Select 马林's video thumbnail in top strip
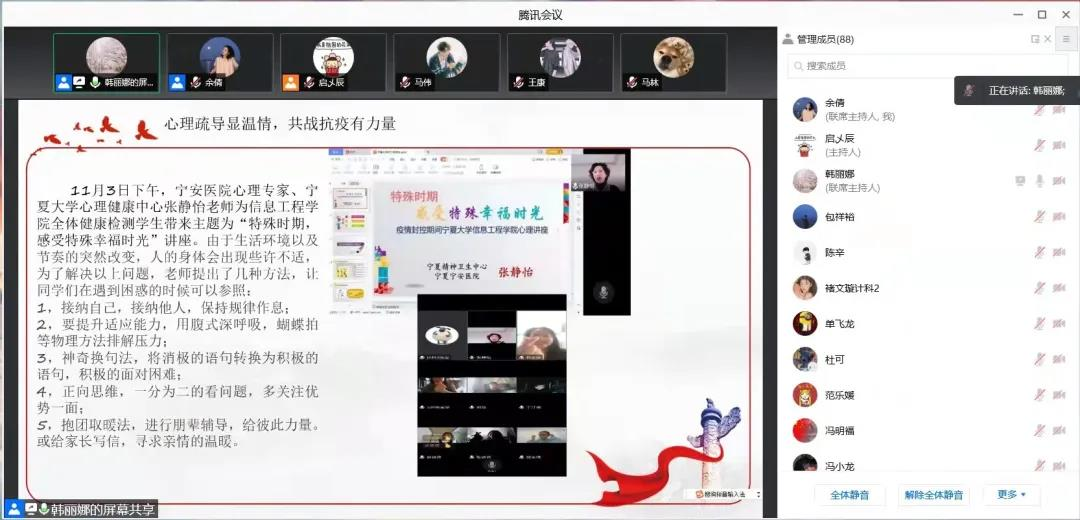Screen dimensions: 1080x520 [673, 63]
